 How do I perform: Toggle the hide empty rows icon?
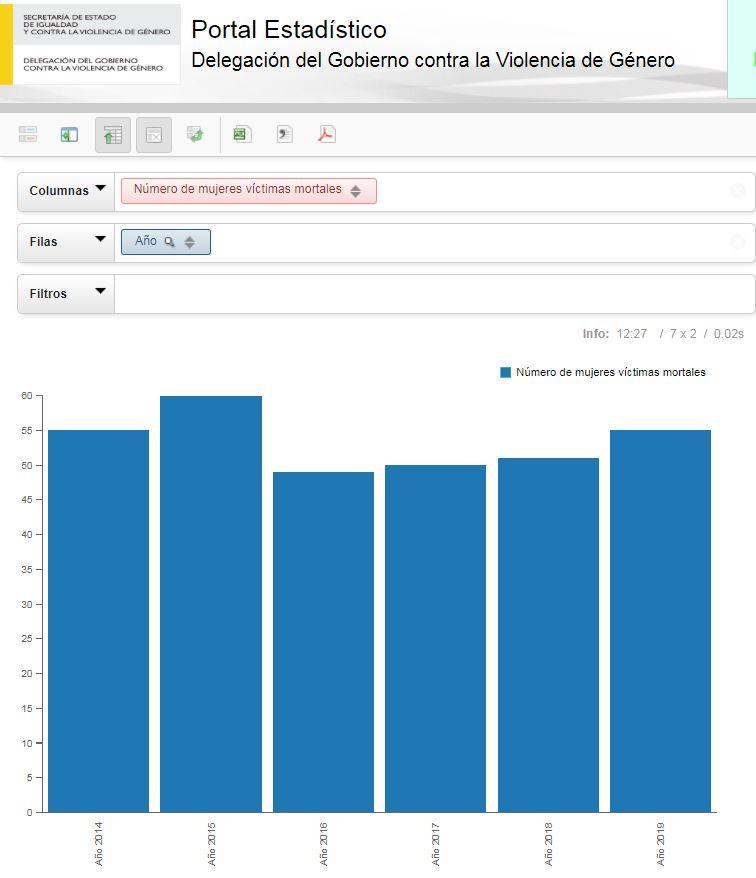coord(154,135)
